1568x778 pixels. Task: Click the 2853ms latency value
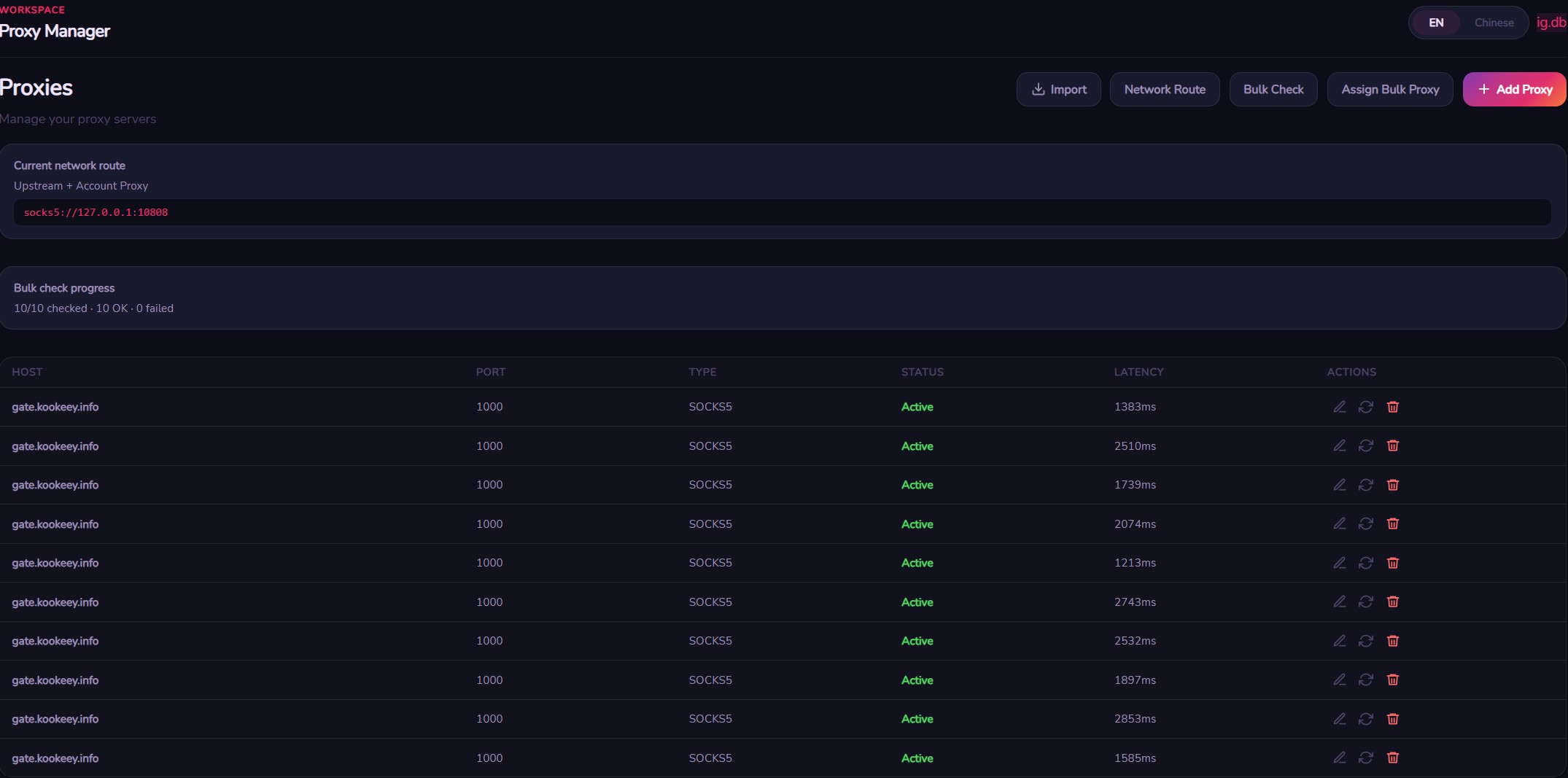click(1135, 719)
